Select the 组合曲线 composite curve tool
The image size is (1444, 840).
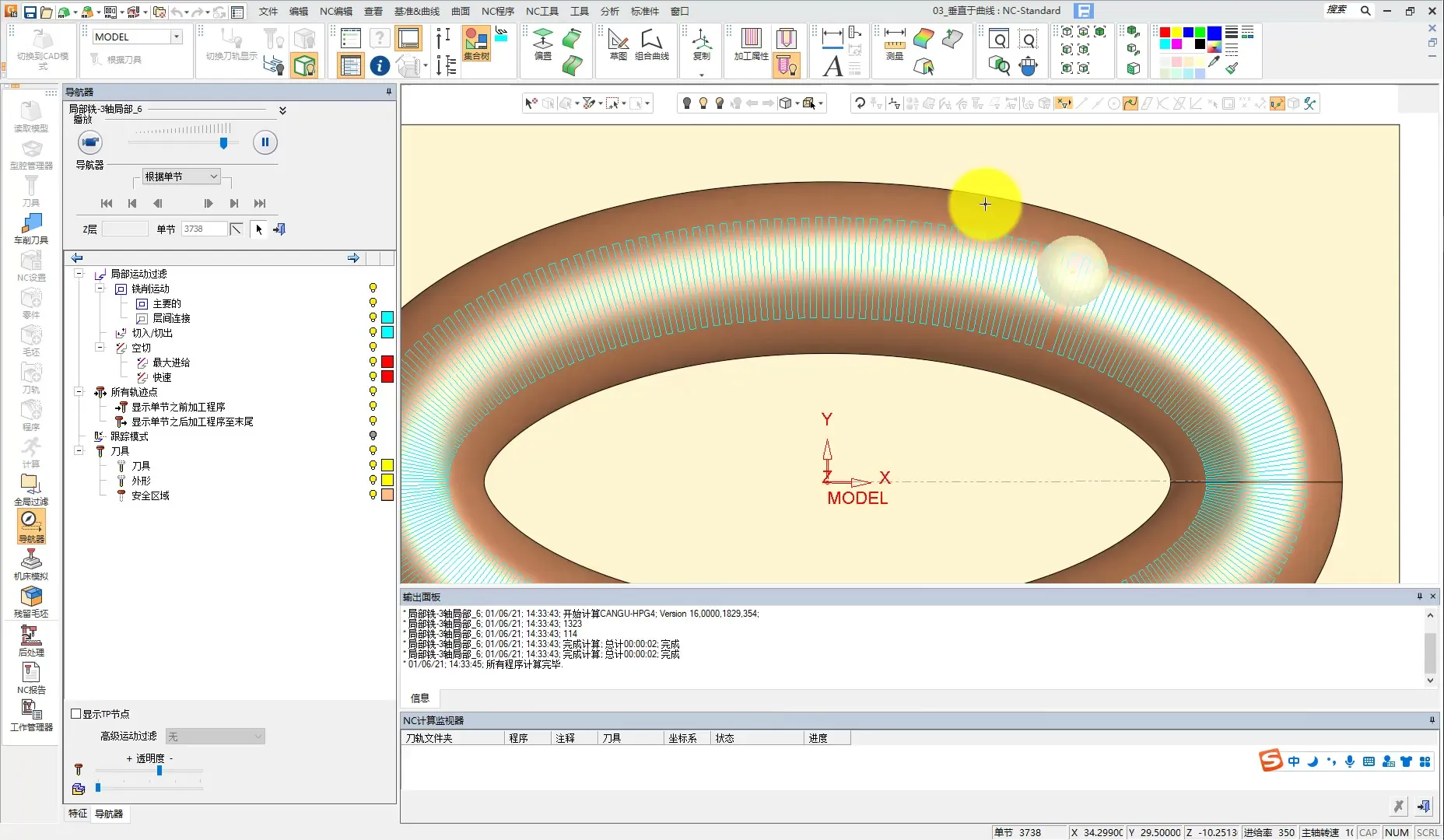tap(651, 44)
